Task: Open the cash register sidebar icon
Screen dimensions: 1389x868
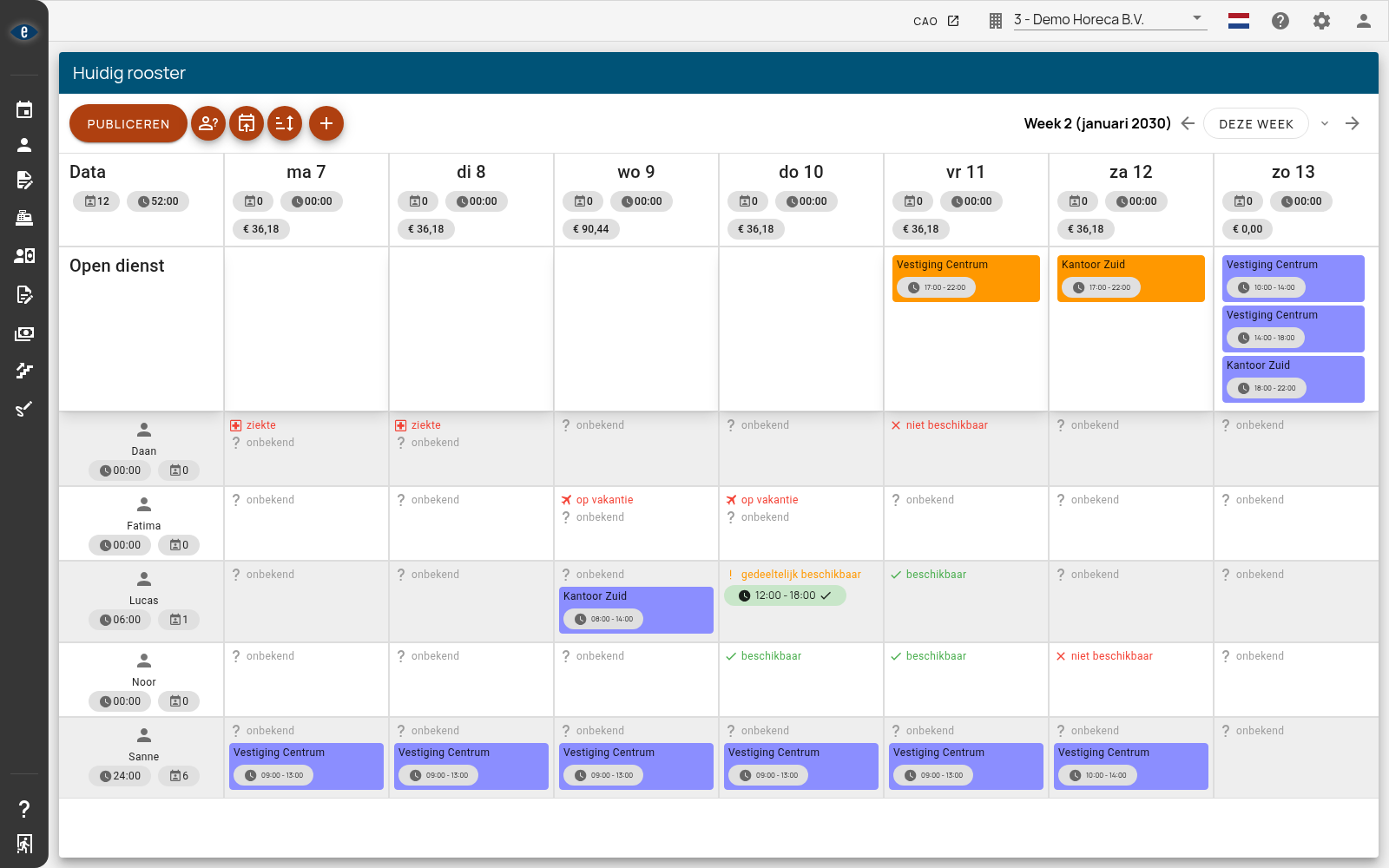Action: click(24, 218)
